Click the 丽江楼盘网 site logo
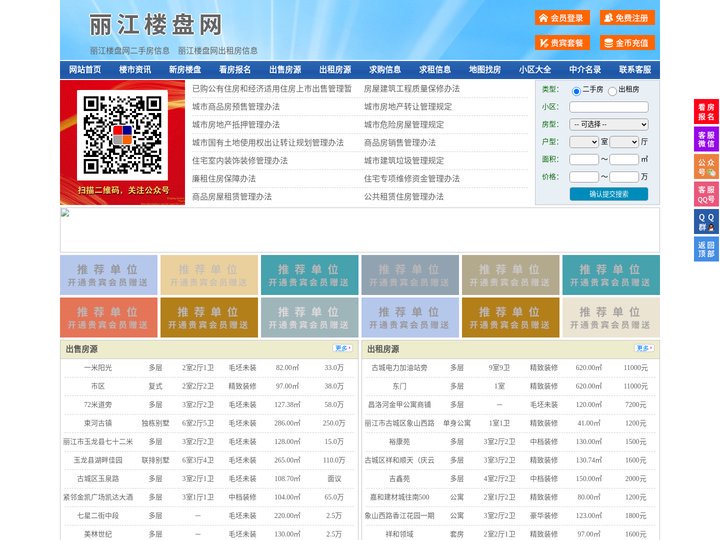720x540 pixels. pos(156,25)
